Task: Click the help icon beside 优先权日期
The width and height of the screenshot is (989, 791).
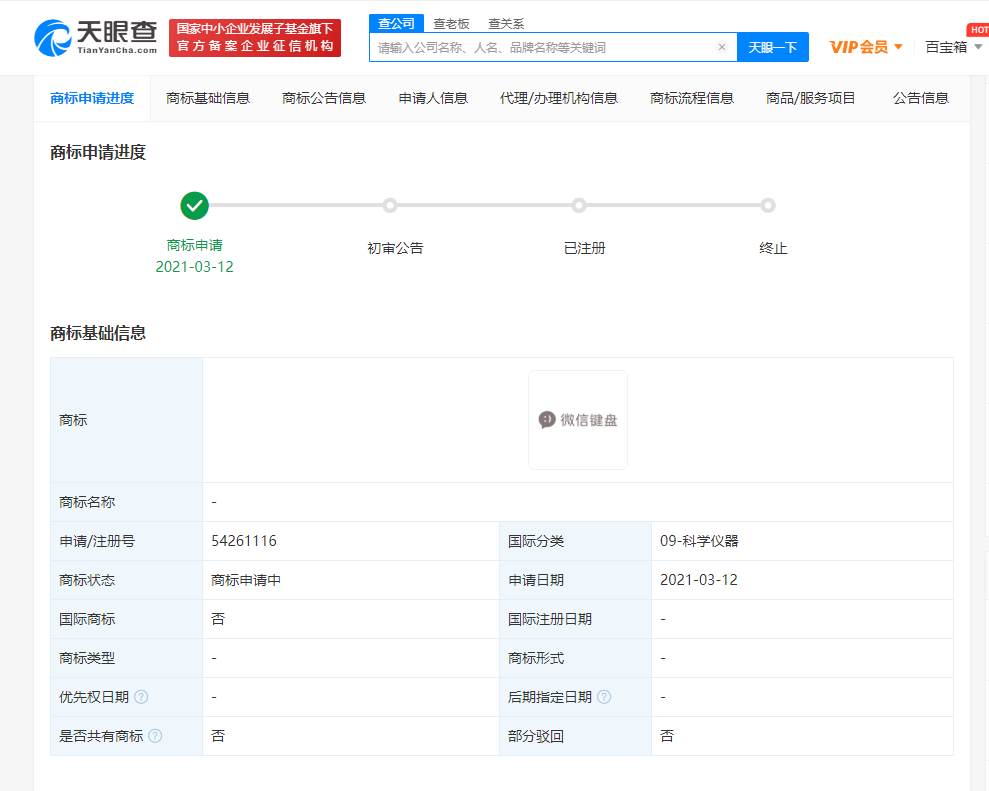Action: (141, 697)
